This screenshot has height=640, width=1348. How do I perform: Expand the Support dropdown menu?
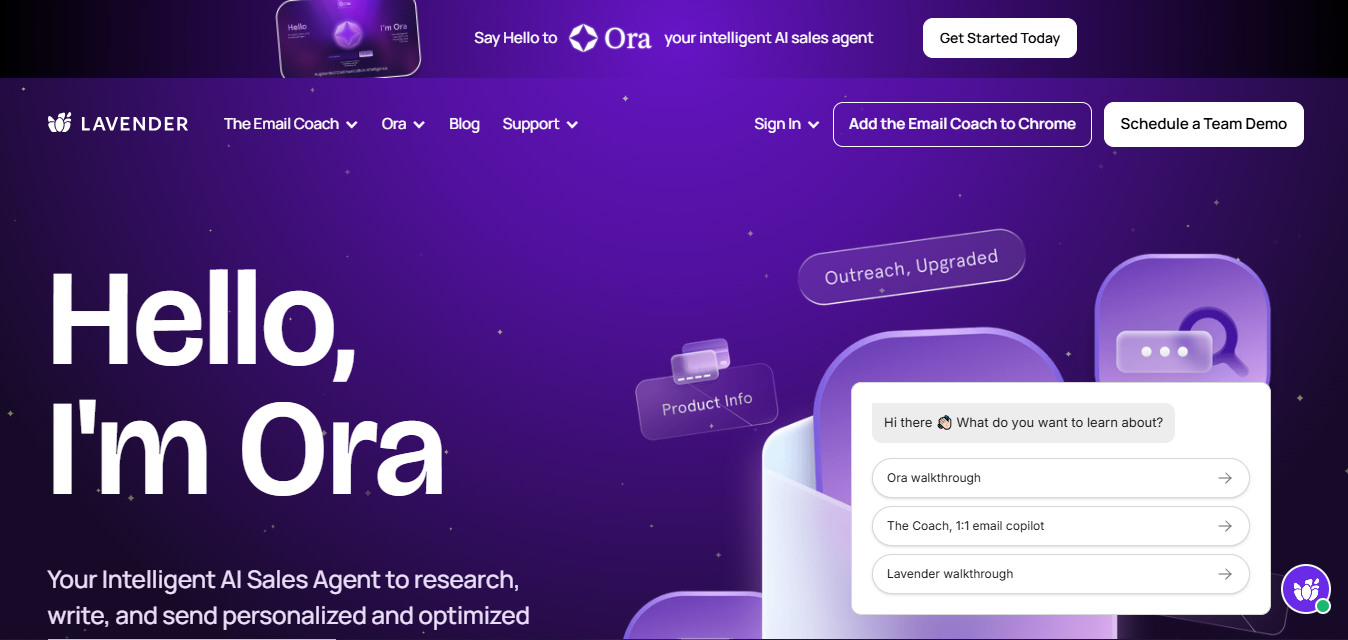coord(540,124)
